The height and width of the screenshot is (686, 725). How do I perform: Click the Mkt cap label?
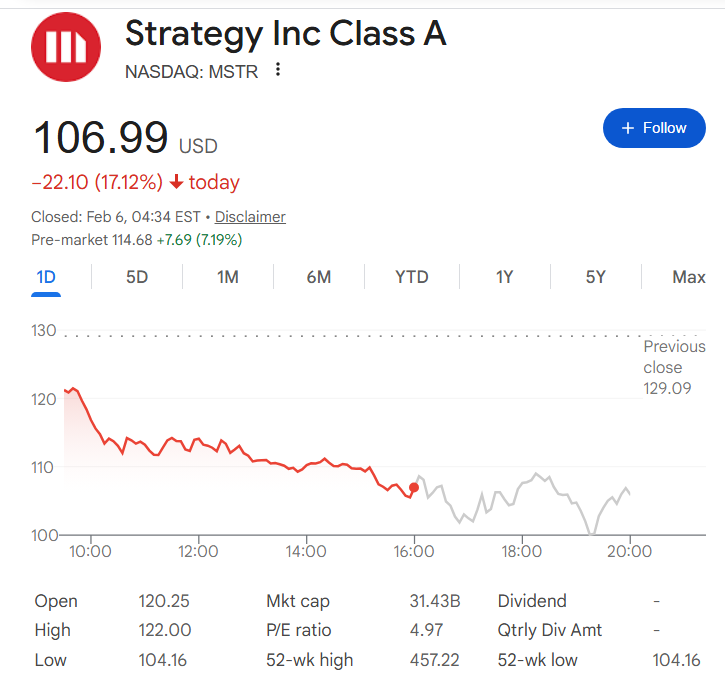click(298, 601)
